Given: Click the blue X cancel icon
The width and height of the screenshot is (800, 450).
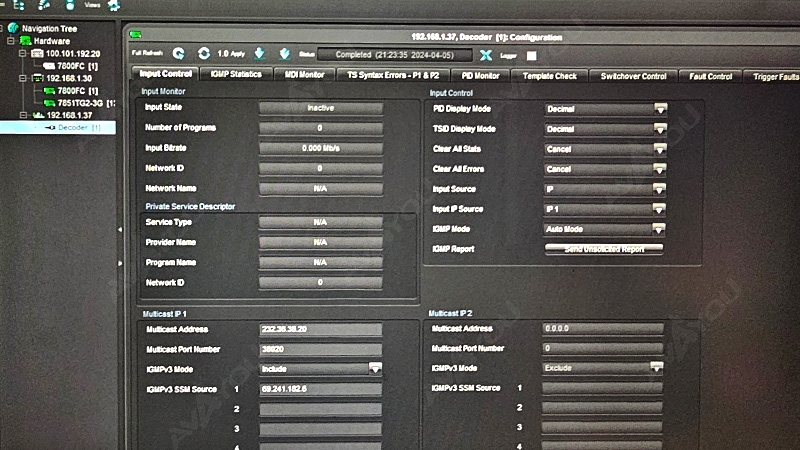Looking at the screenshot, I should coord(486,55).
